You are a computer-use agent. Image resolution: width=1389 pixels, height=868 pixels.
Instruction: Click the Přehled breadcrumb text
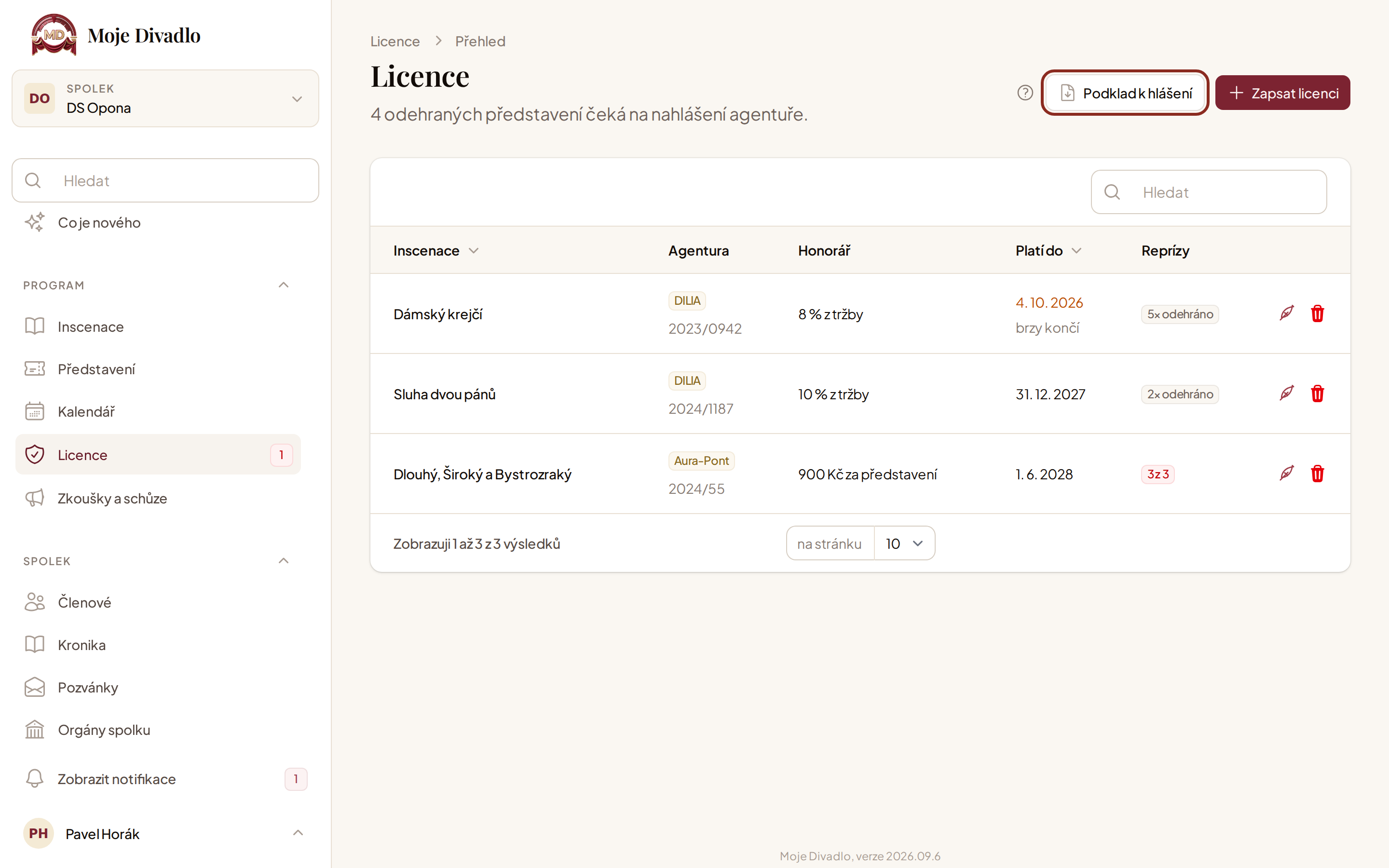tap(480, 41)
